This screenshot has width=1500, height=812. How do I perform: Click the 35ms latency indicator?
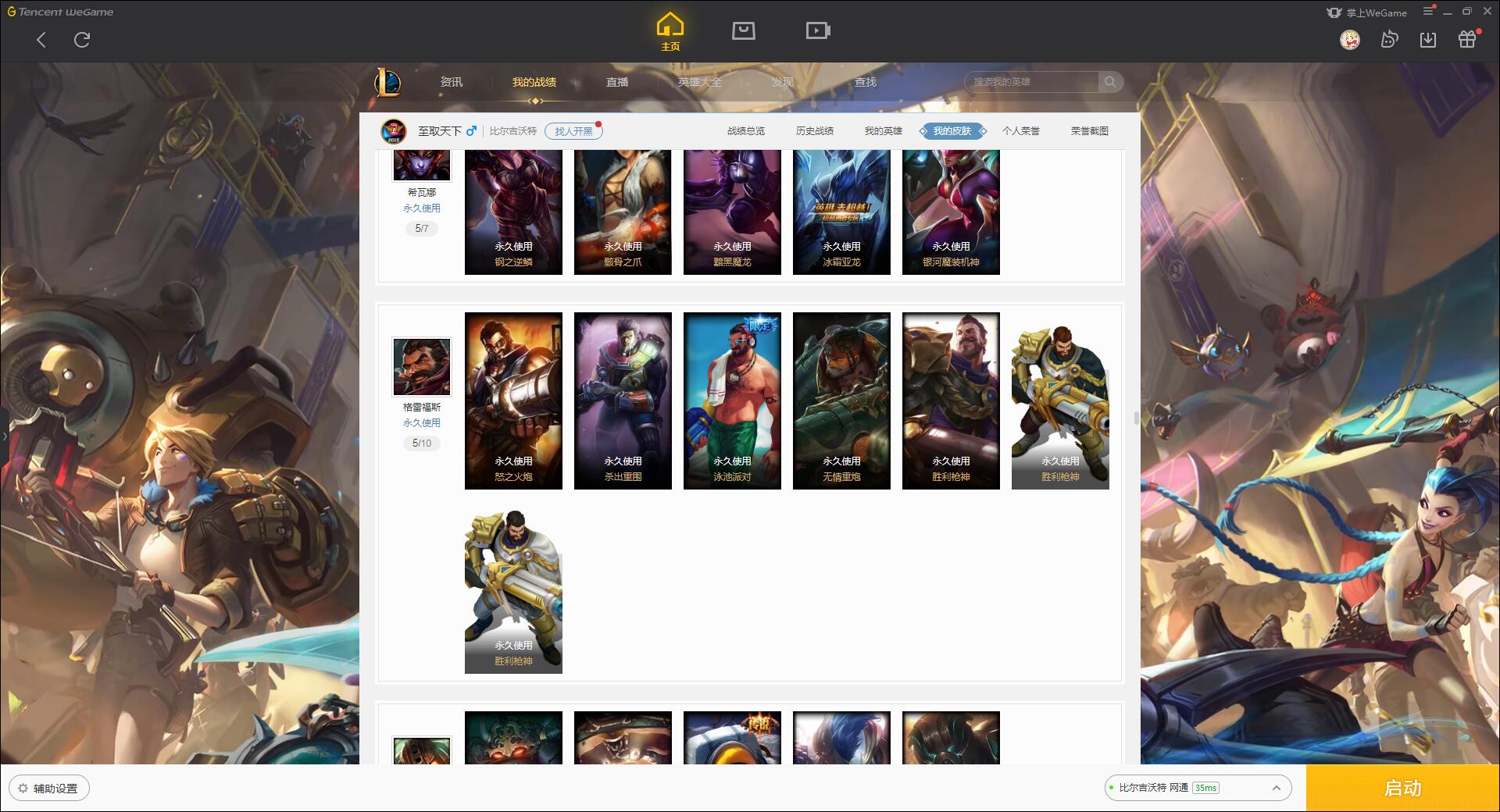(x=1205, y=789)
